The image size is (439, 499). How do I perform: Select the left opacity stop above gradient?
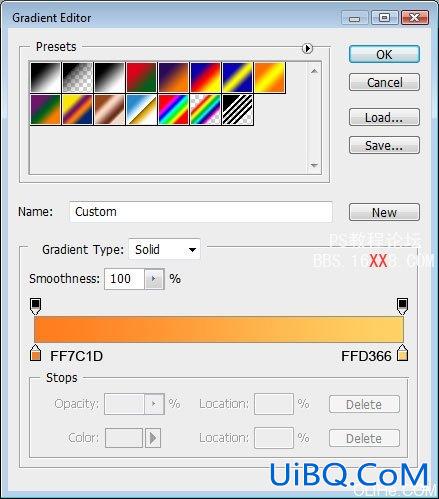pos(35,306)
